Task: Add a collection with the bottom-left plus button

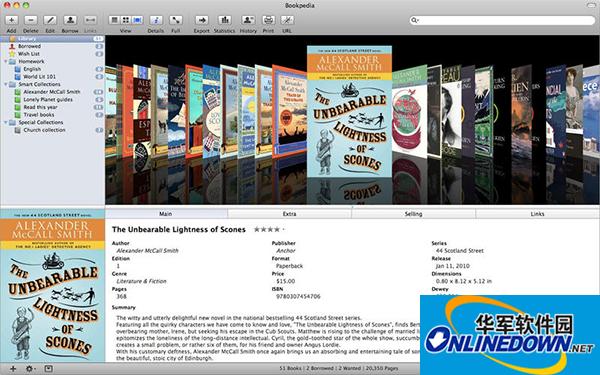Action: click(13, 369)
